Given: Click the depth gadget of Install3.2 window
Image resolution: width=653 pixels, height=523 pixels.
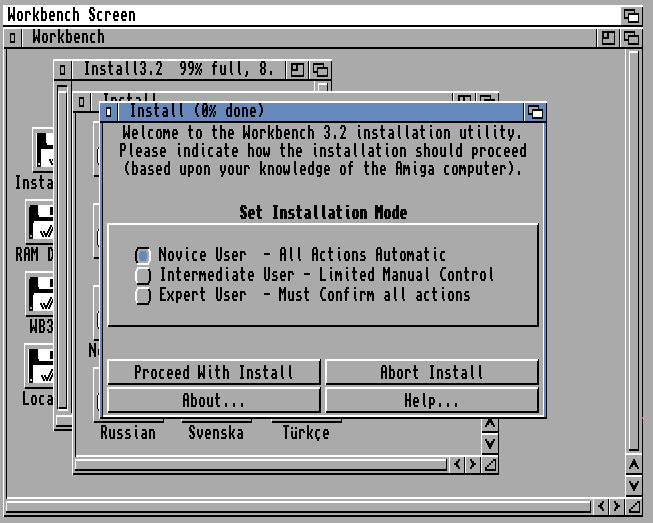Looking at the screenshot, I should click(320, 70).
